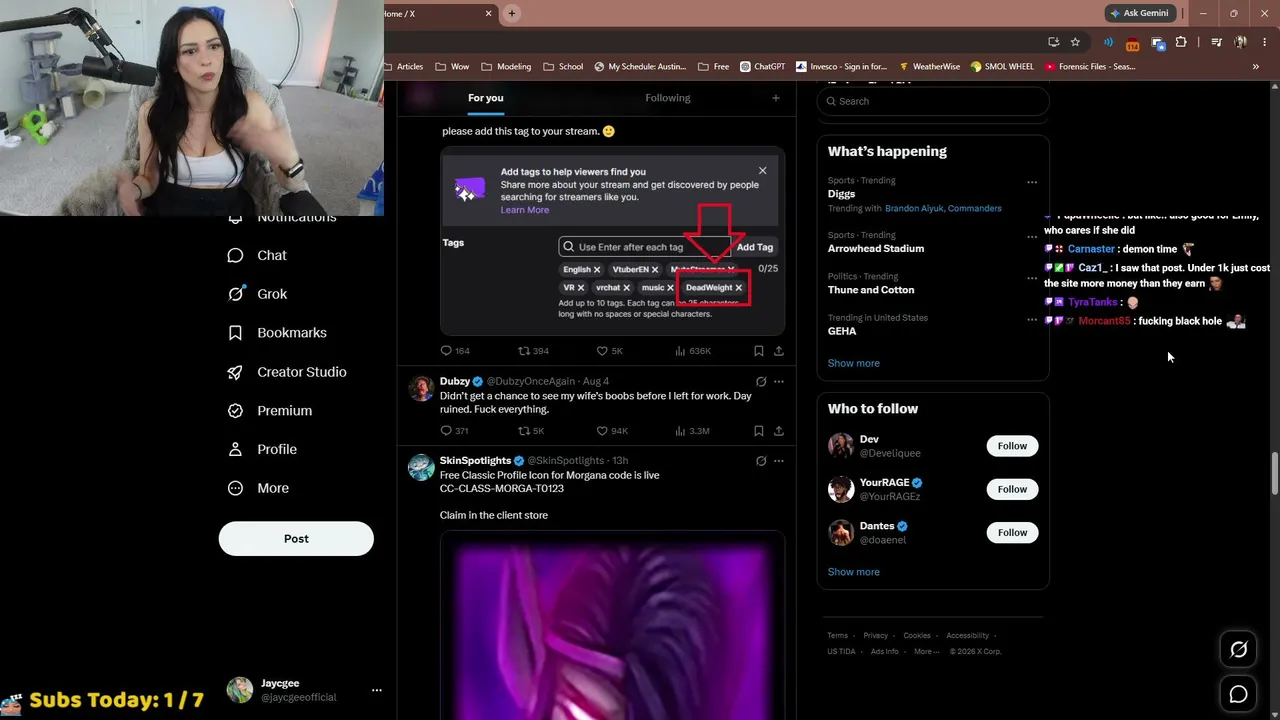Open the Premium page in sidebar
Image resolution: width=1280 pixels, height=720 pixels.
pyautogui.click(x=269, y=411)
